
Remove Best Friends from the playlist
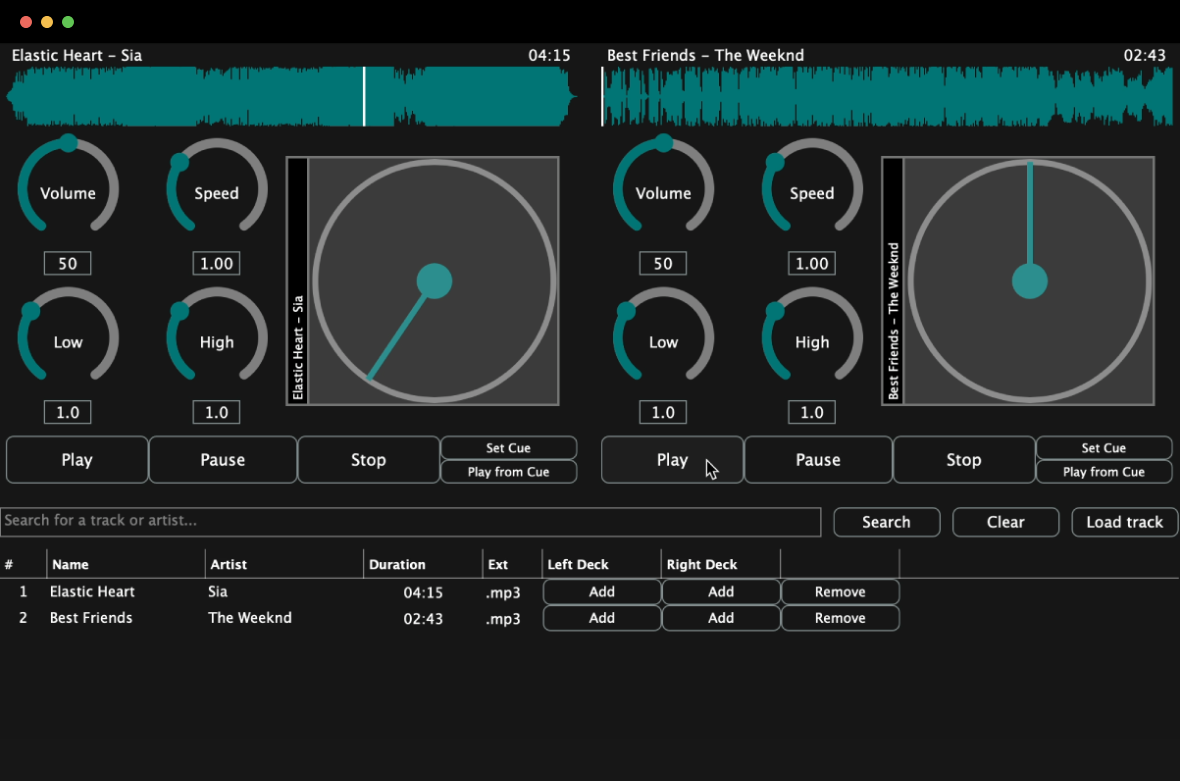click(x=839, y=618)
